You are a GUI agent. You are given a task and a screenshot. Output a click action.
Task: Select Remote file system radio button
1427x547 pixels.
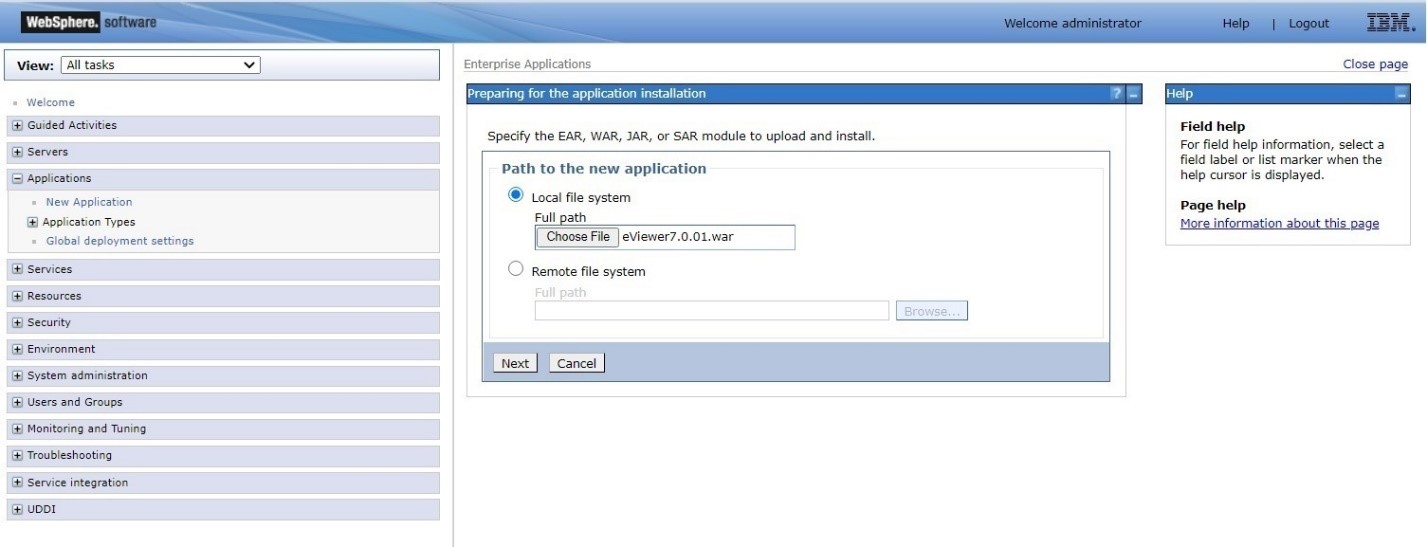pyautogui.click(x=516, y=269)
